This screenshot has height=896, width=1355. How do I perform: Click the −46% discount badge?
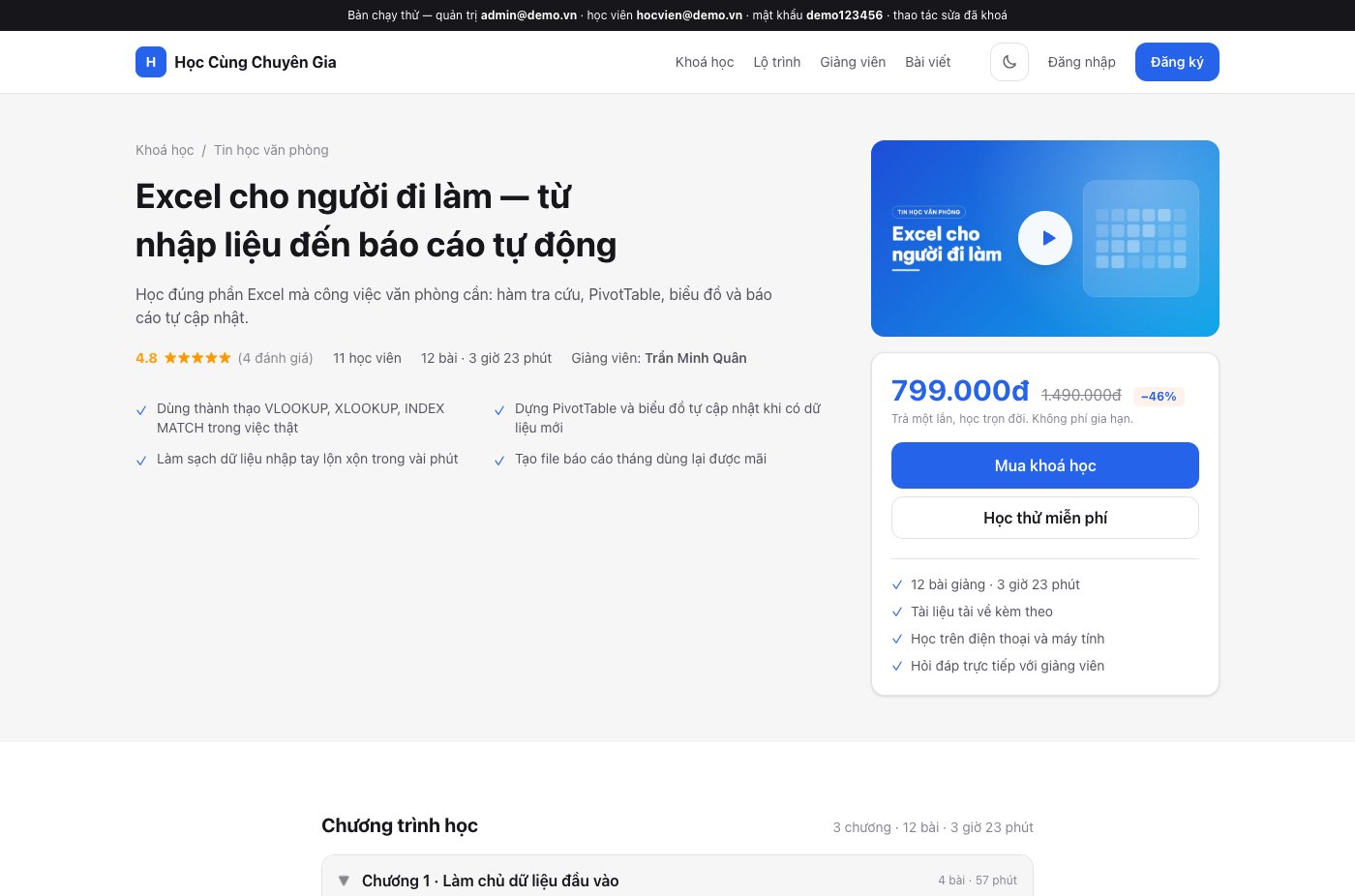(x=1159, y=396)
